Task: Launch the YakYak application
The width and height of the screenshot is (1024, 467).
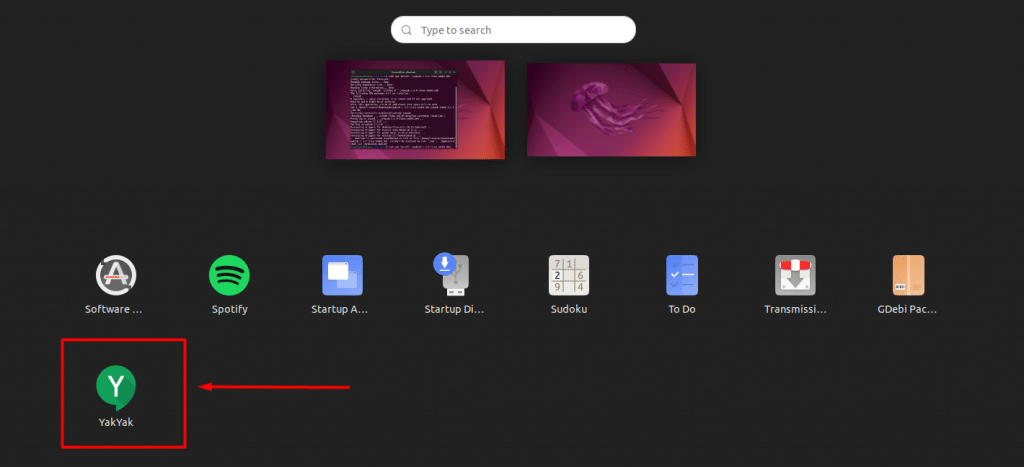Action: point(116,387)
